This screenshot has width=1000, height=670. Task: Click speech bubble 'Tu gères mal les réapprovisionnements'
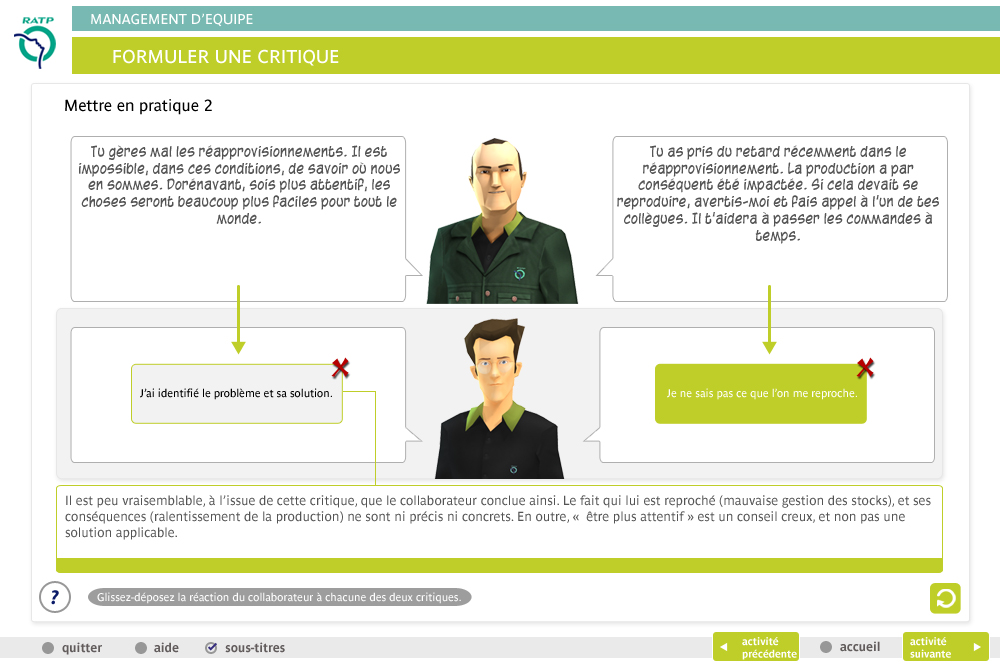(x=238, y=219)
